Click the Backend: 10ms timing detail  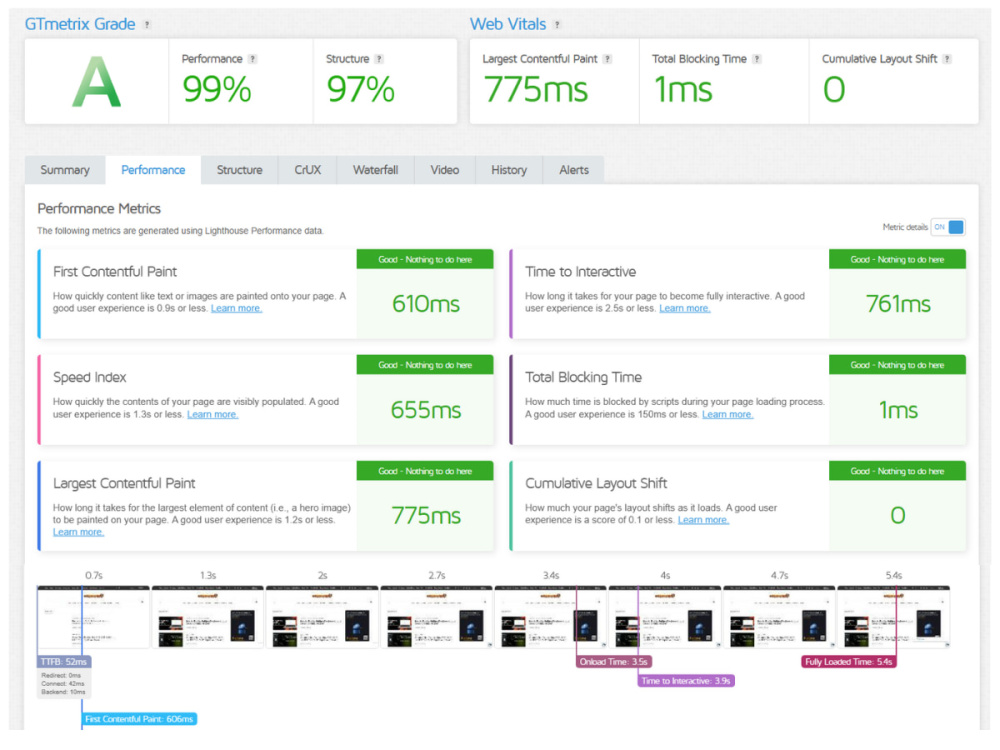coord(63,692)
